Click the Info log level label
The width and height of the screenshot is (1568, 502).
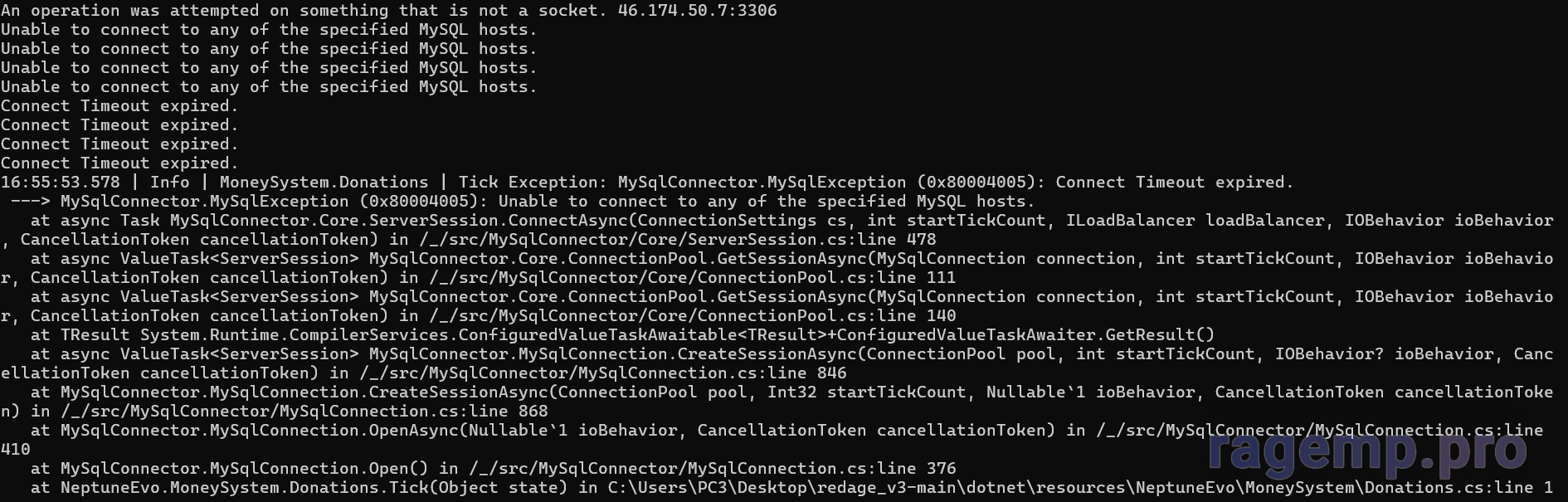pyautogui.click(x=170, y=183)
